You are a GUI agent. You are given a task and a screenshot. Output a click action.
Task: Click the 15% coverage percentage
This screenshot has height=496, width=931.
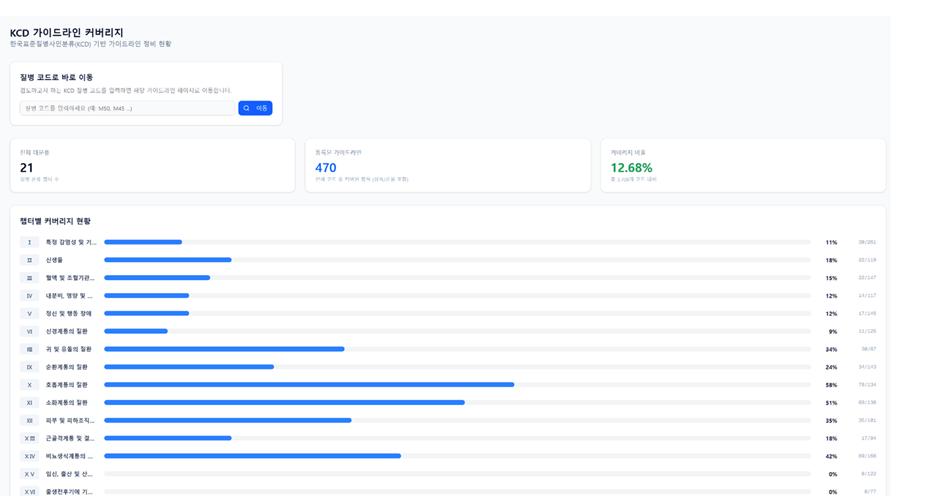click(x=831, y=278)
